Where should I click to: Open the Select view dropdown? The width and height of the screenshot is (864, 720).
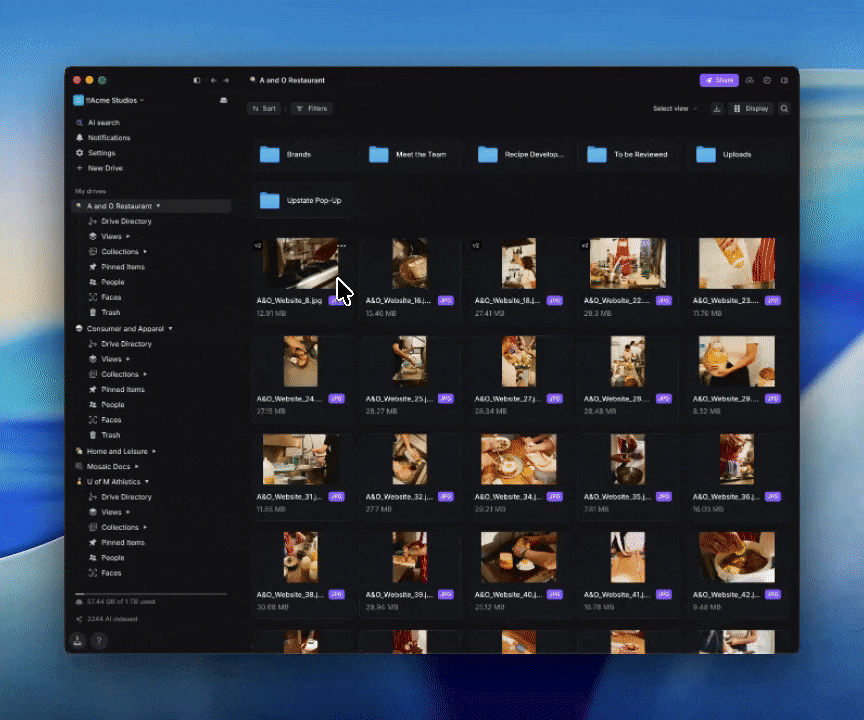coord(674,108)
